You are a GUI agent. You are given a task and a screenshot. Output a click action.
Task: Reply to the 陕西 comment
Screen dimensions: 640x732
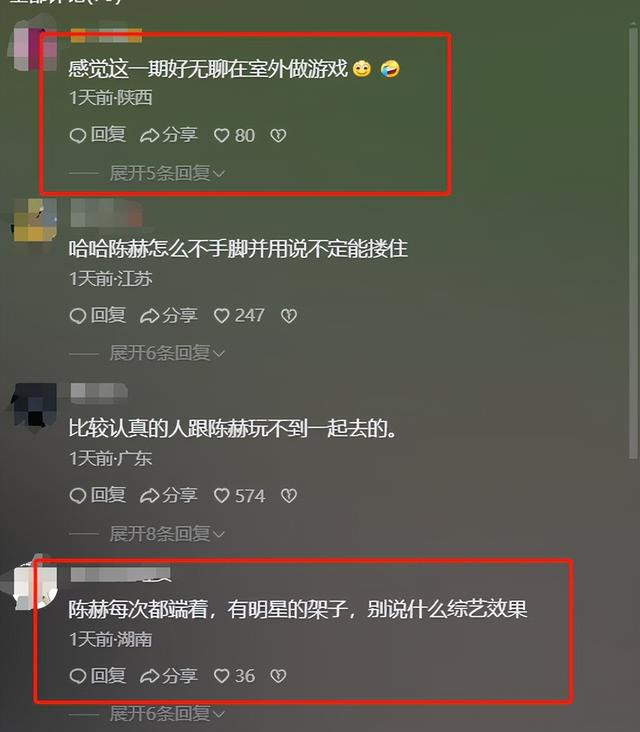click(98, 135)
